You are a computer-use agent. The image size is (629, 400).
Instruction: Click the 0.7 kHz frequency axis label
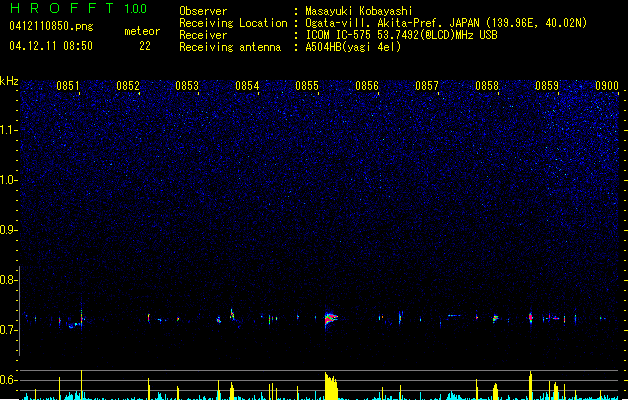pyautogui.click(x=8, y=330)
